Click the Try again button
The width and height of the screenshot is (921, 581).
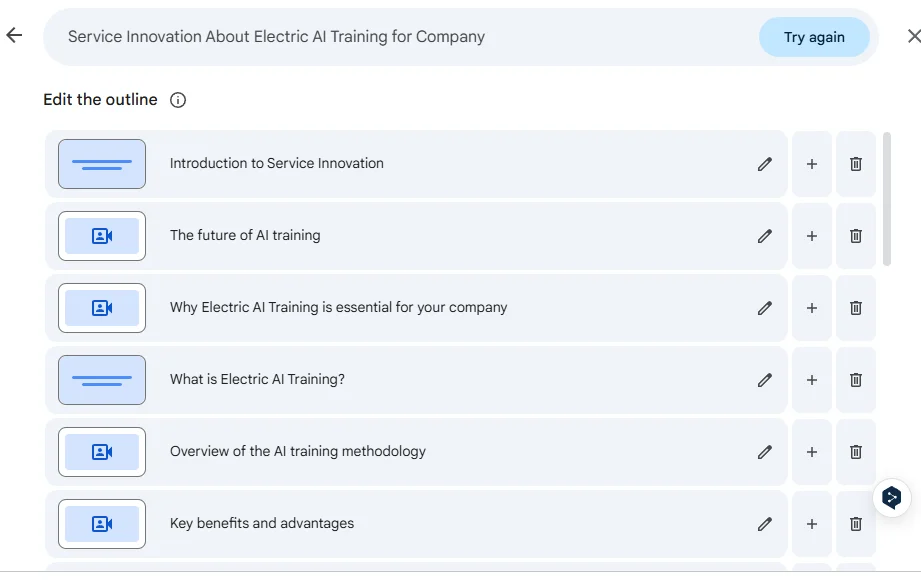(814, 37)
